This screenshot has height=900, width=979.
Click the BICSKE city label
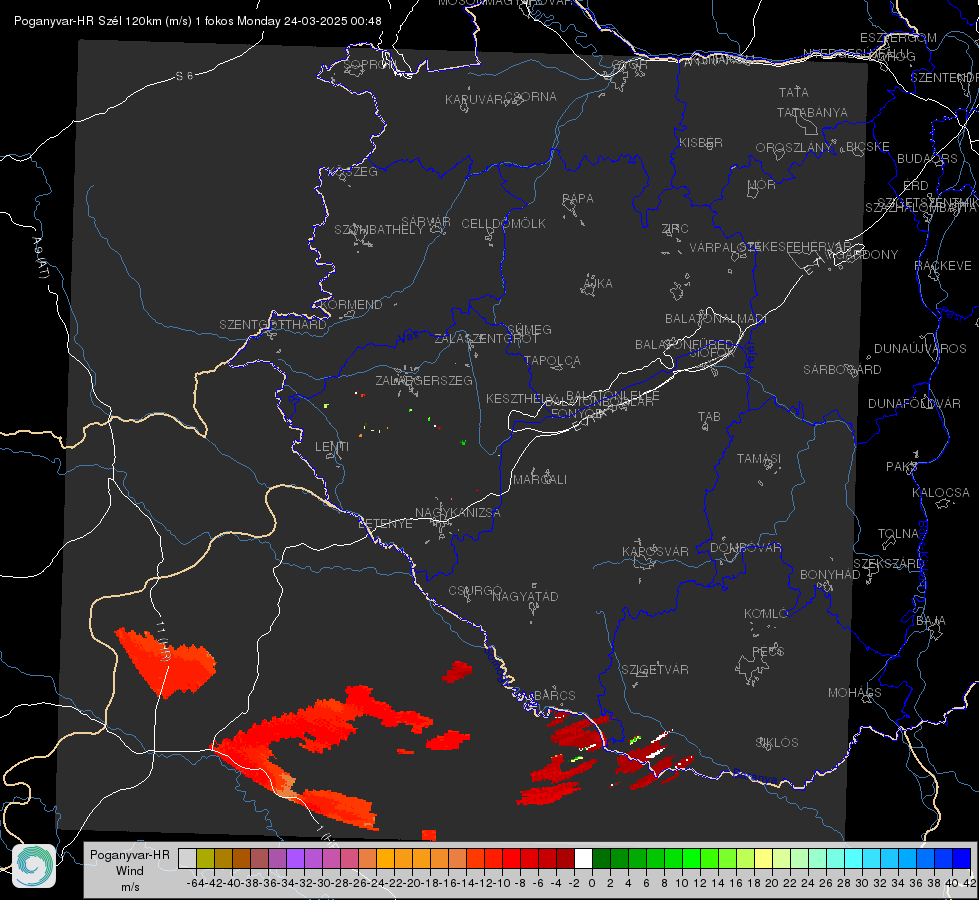point(868,146)
